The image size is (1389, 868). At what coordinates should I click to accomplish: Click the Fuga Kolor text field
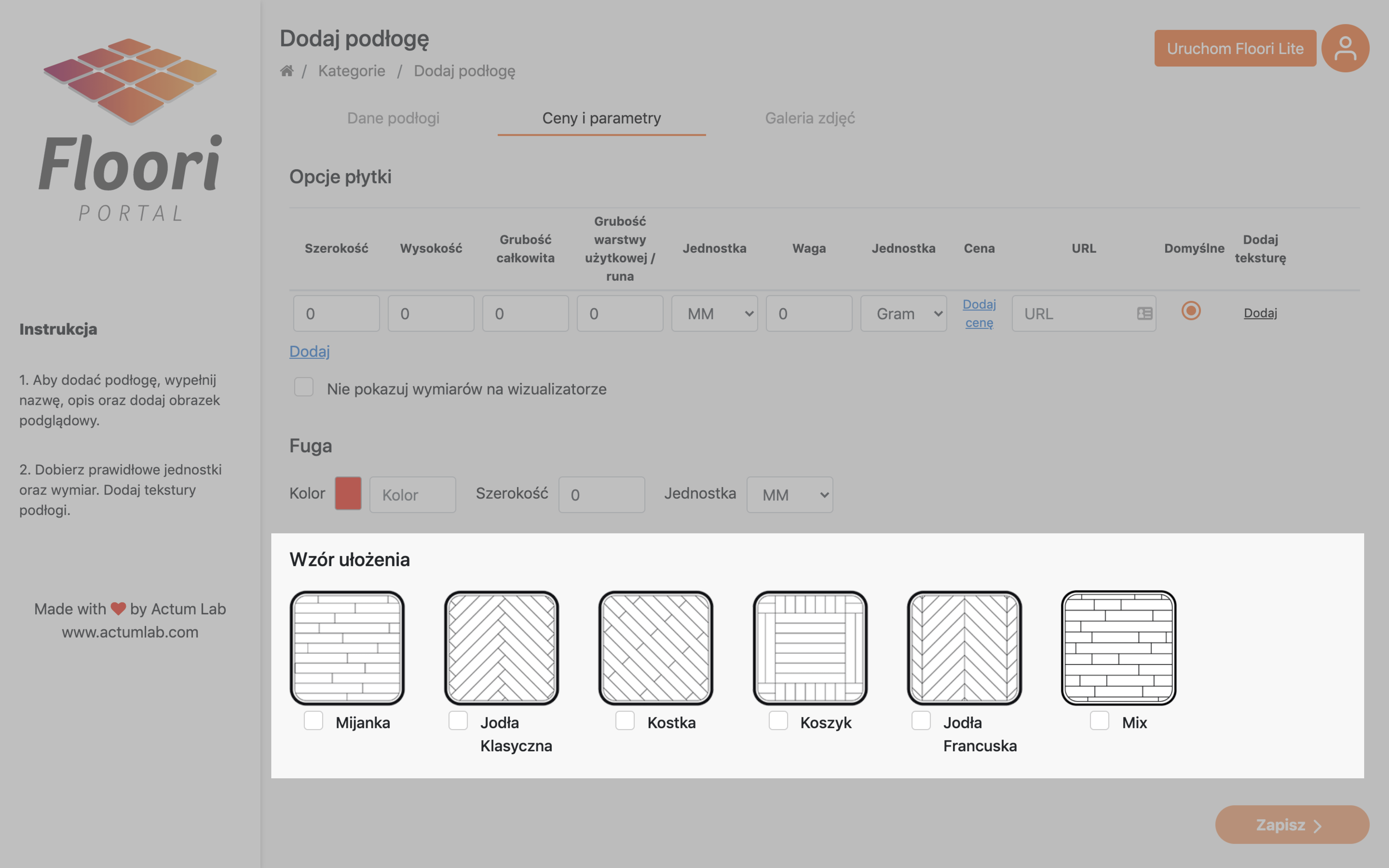point(413,495)
